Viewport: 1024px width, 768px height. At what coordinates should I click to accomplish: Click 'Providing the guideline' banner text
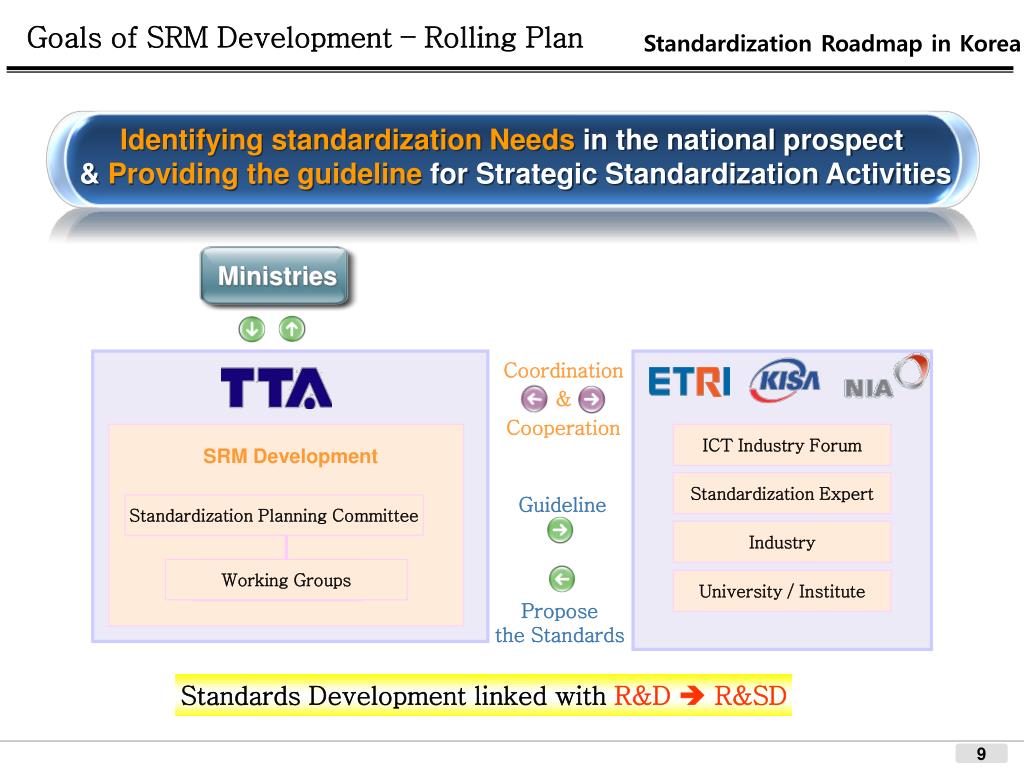pyautogui.click(x=265, y=174)
